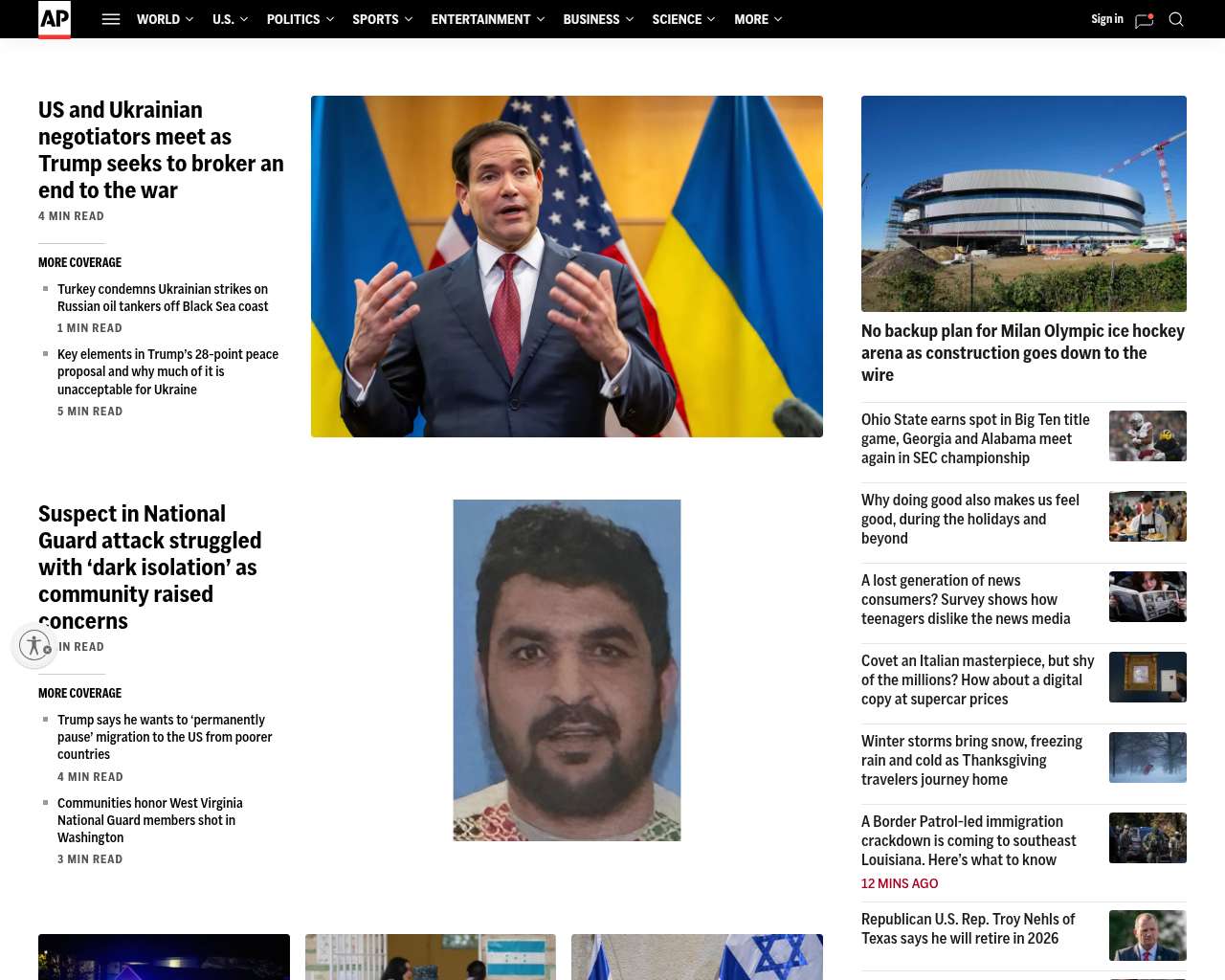The image size is (1225, 980).
Task: Click the Ohio State football thumbnail
Action: coord(1147,435)
